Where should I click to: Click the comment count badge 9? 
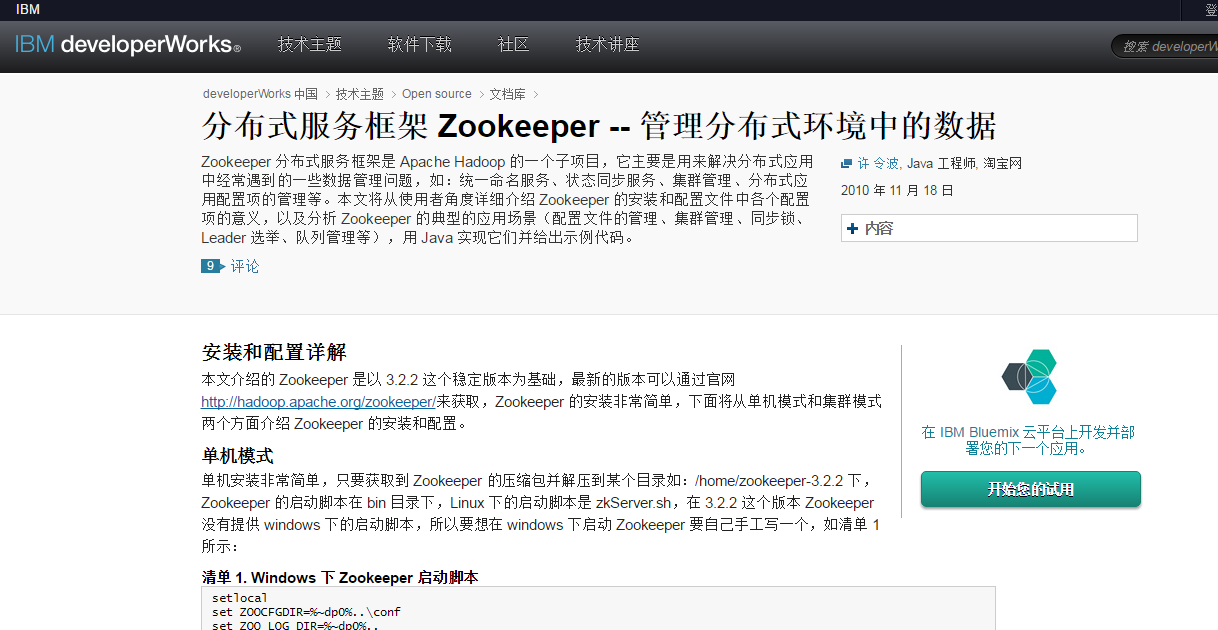click(213, 266)
